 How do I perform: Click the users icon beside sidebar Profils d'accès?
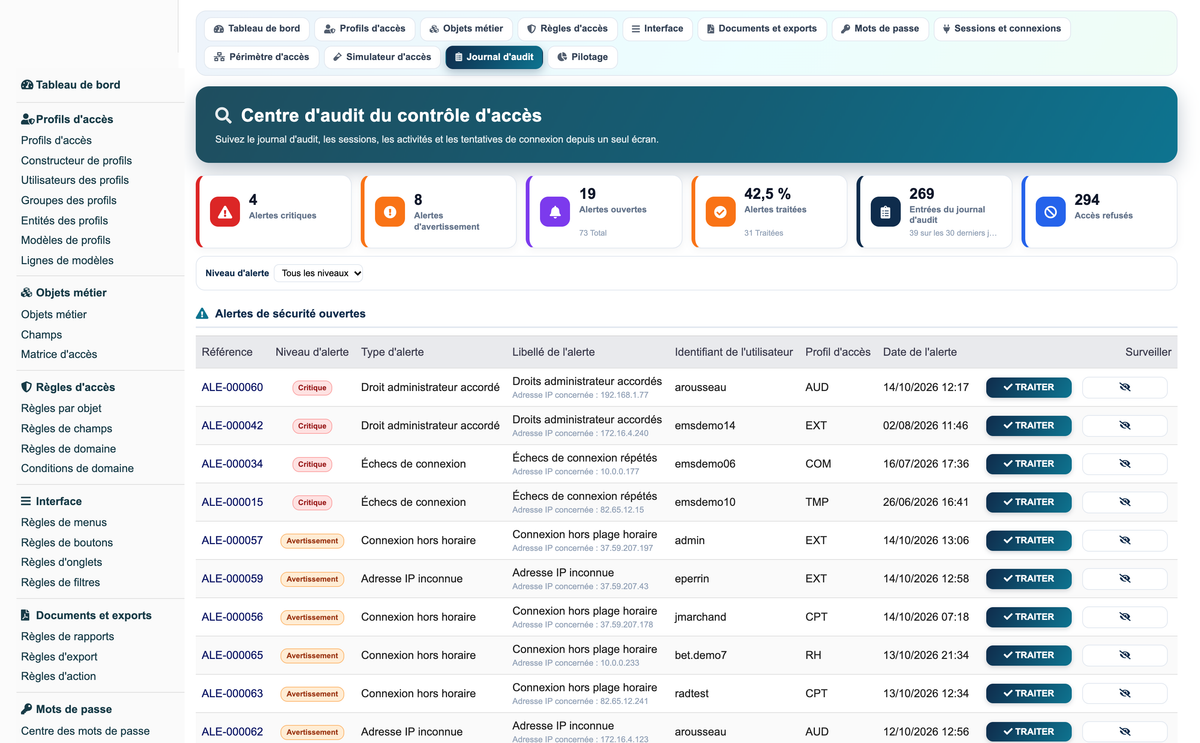(28, 119)
